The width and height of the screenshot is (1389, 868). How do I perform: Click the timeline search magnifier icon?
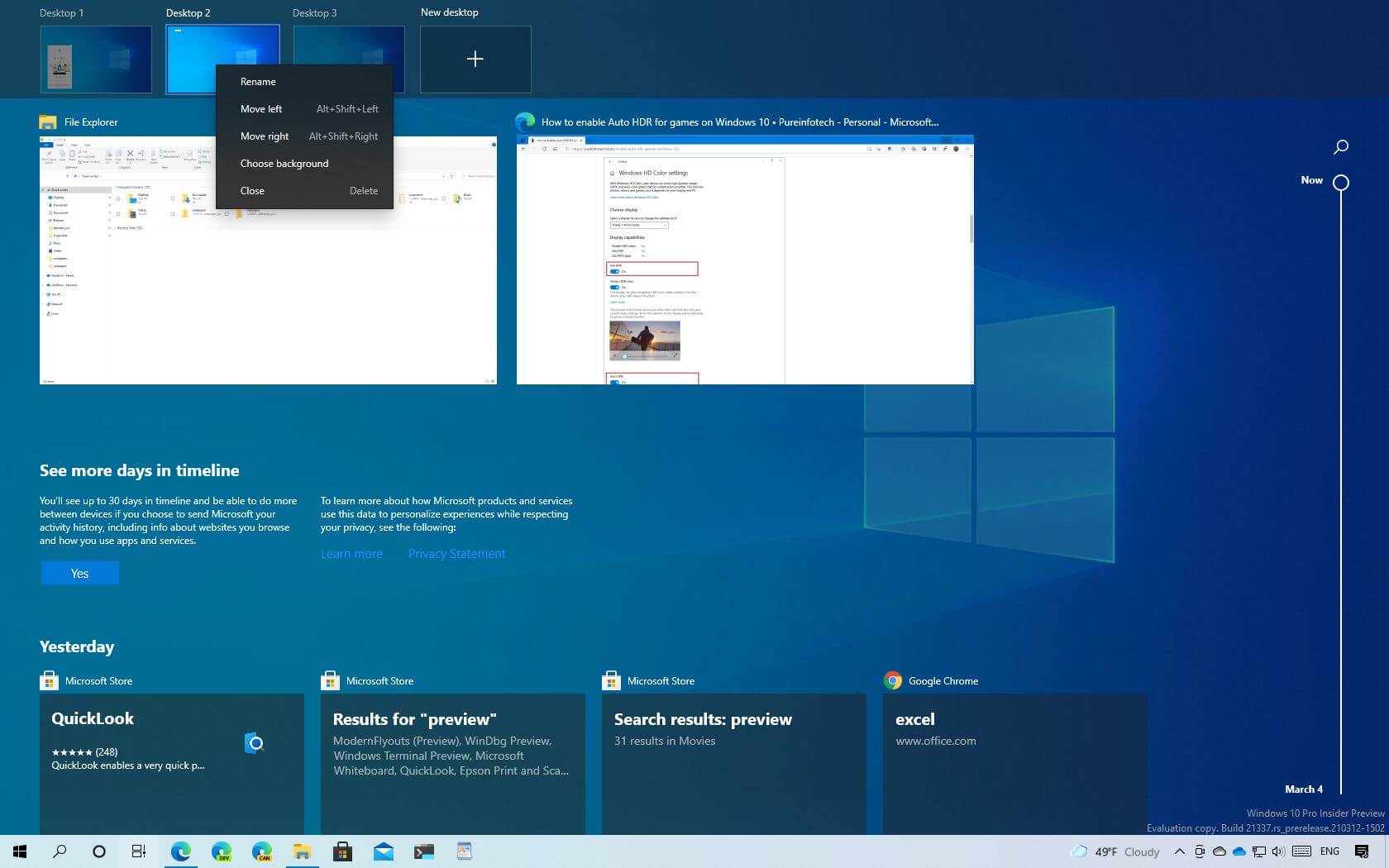tap(1340, 146)
